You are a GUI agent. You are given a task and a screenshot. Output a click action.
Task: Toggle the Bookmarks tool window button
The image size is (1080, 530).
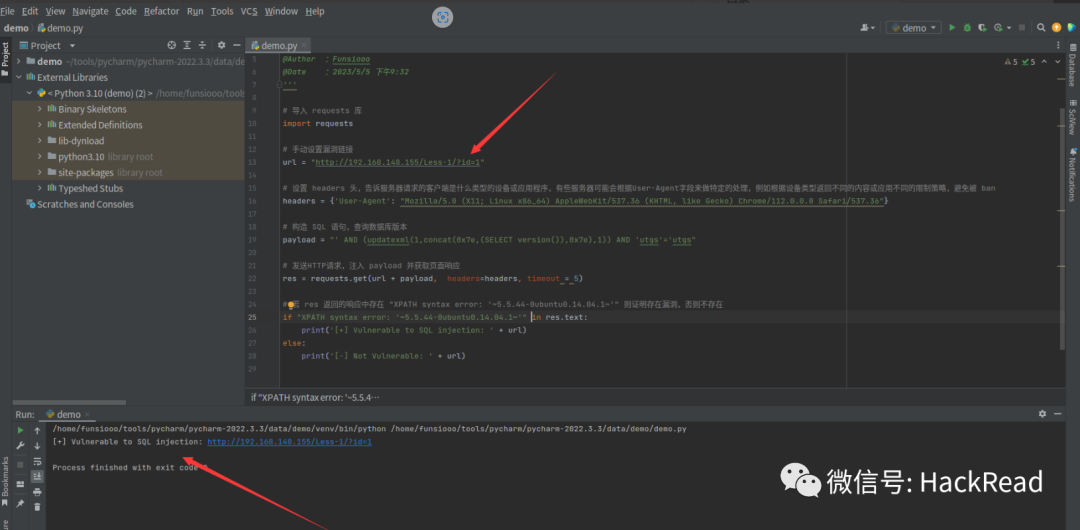coord(6,480)
